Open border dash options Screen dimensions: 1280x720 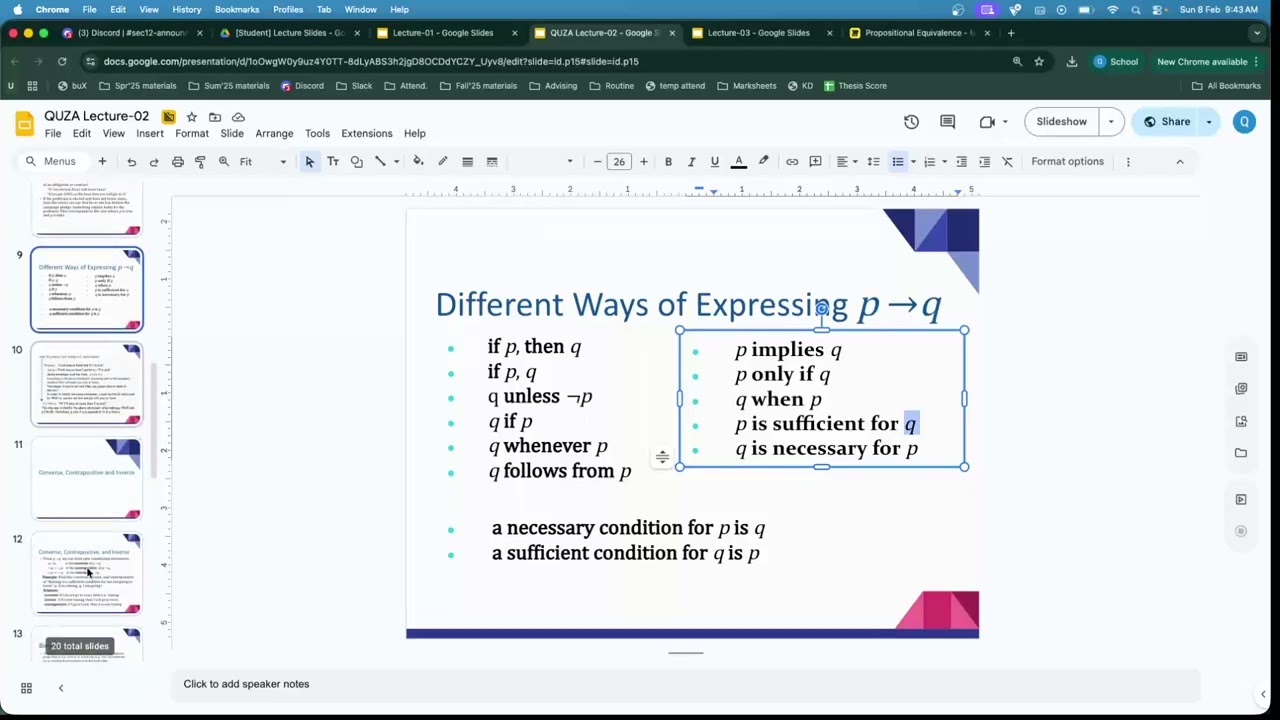tap(492, 161)
